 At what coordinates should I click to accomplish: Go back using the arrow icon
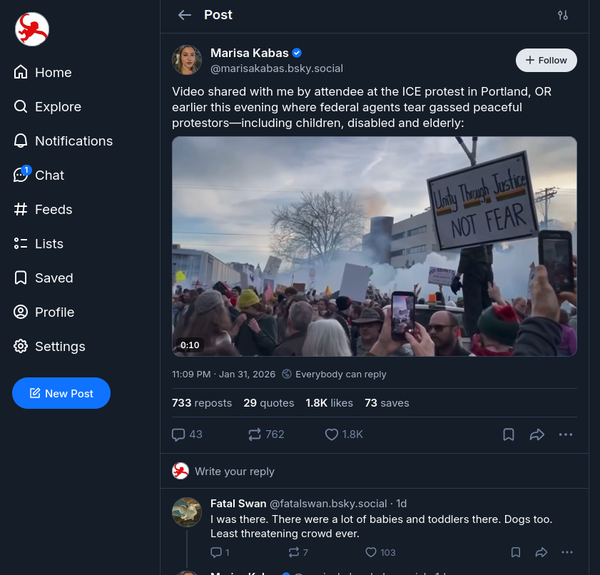tap(184, 15)
